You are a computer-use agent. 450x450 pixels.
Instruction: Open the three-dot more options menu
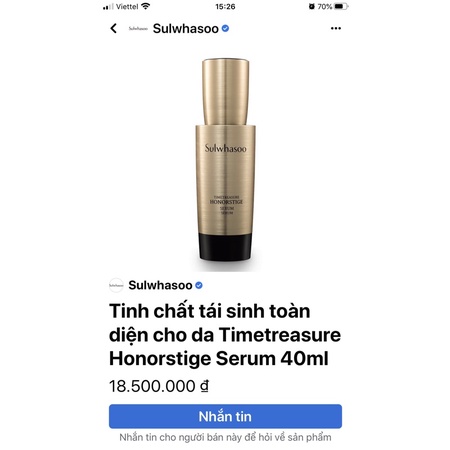pyautogui.click(x=336, y=28)
